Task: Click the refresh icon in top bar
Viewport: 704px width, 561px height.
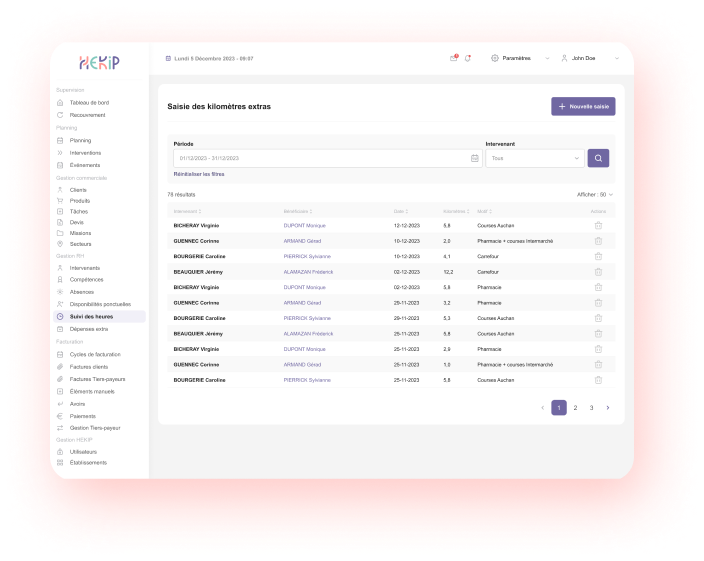Action: pos(467,58)
